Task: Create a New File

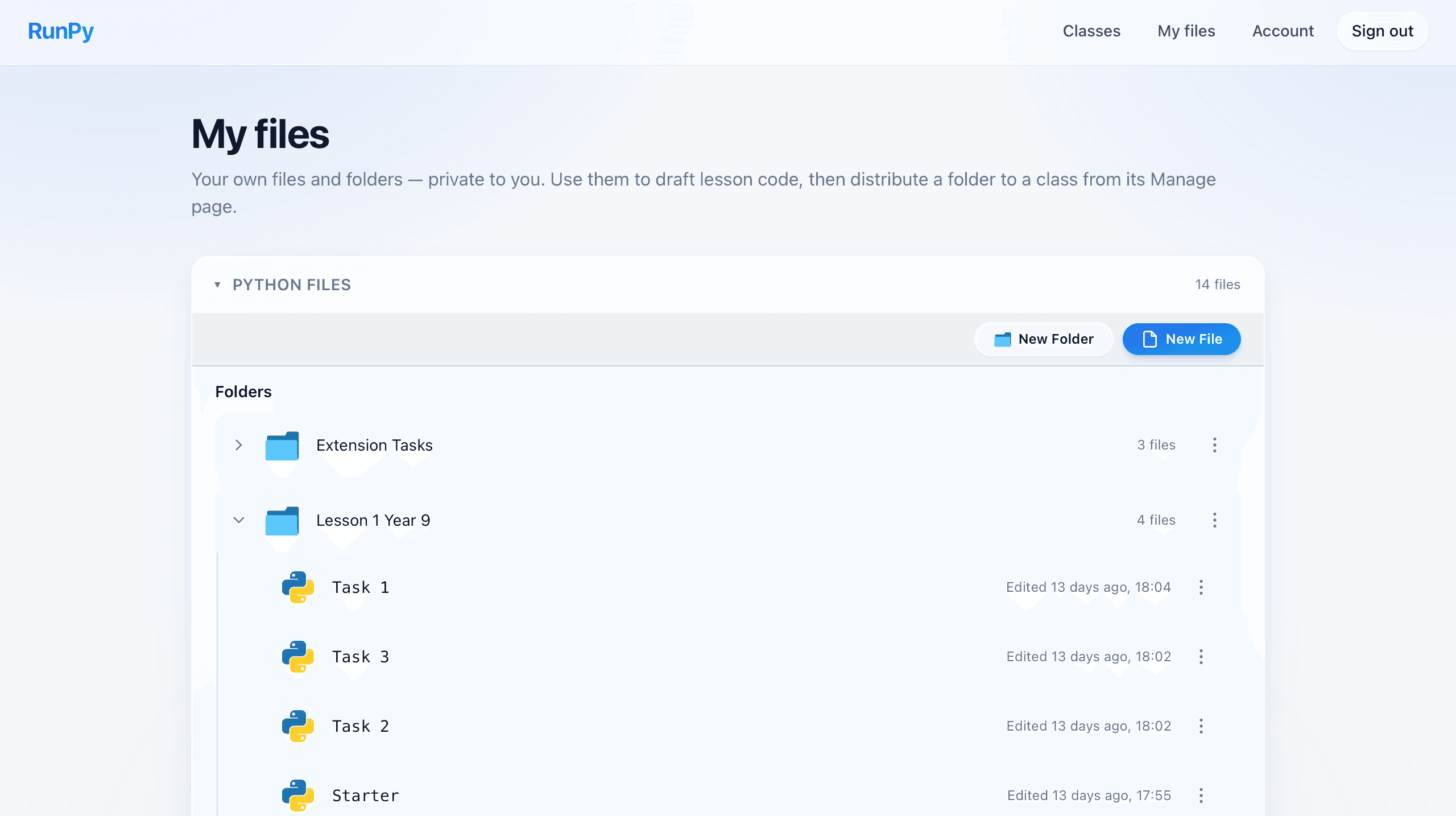Action: [1181, 339]
